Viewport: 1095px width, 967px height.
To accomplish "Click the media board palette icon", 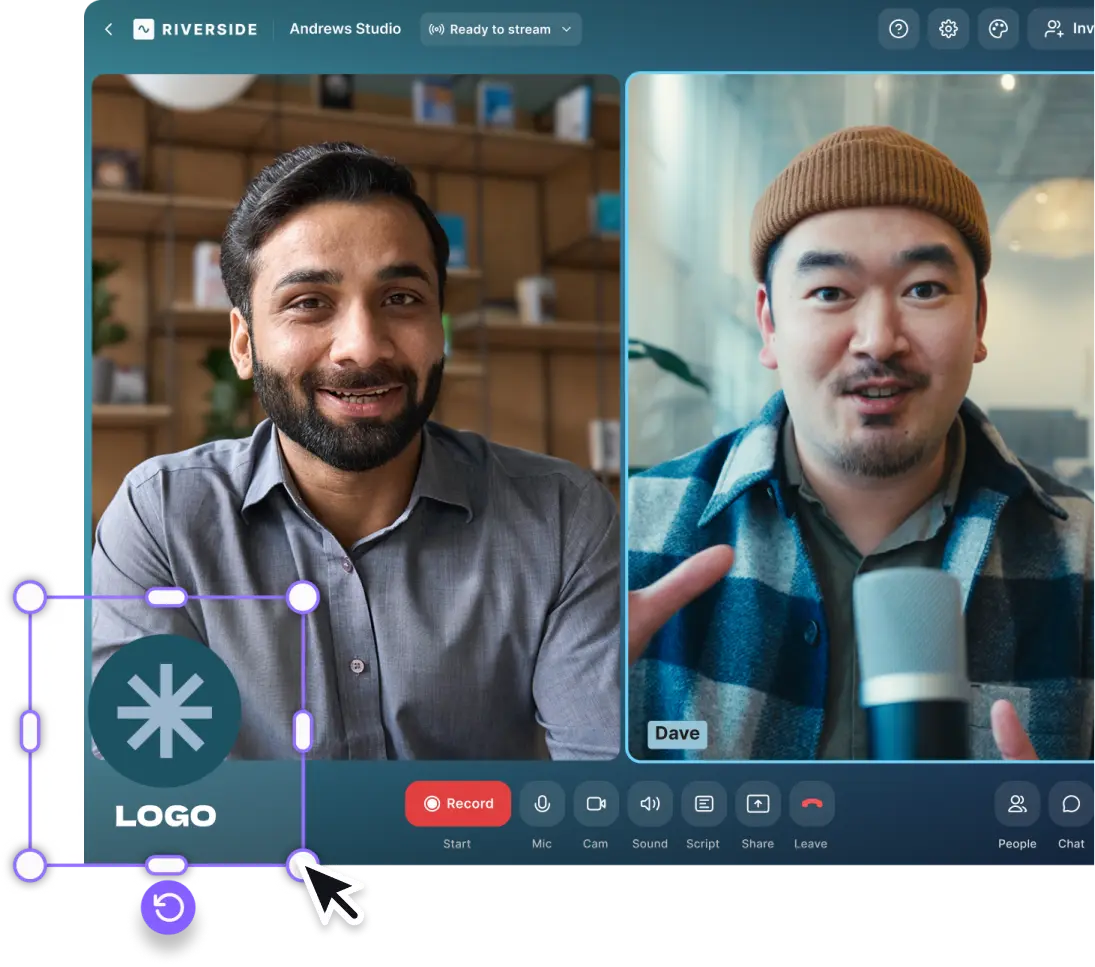I will tap(998, 29).
